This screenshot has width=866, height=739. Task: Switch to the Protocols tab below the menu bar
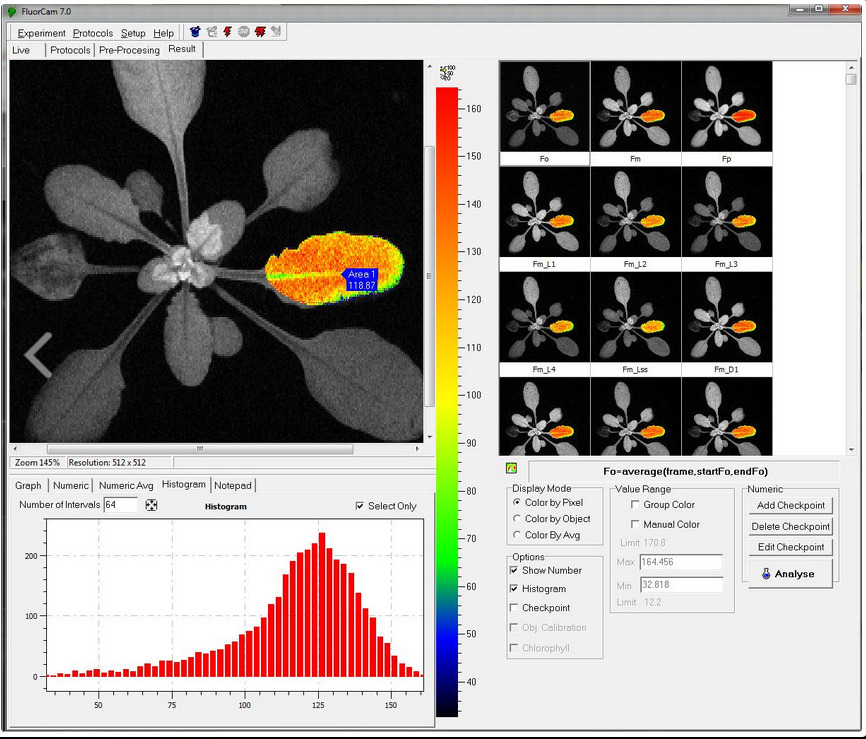tap(70, 50)
